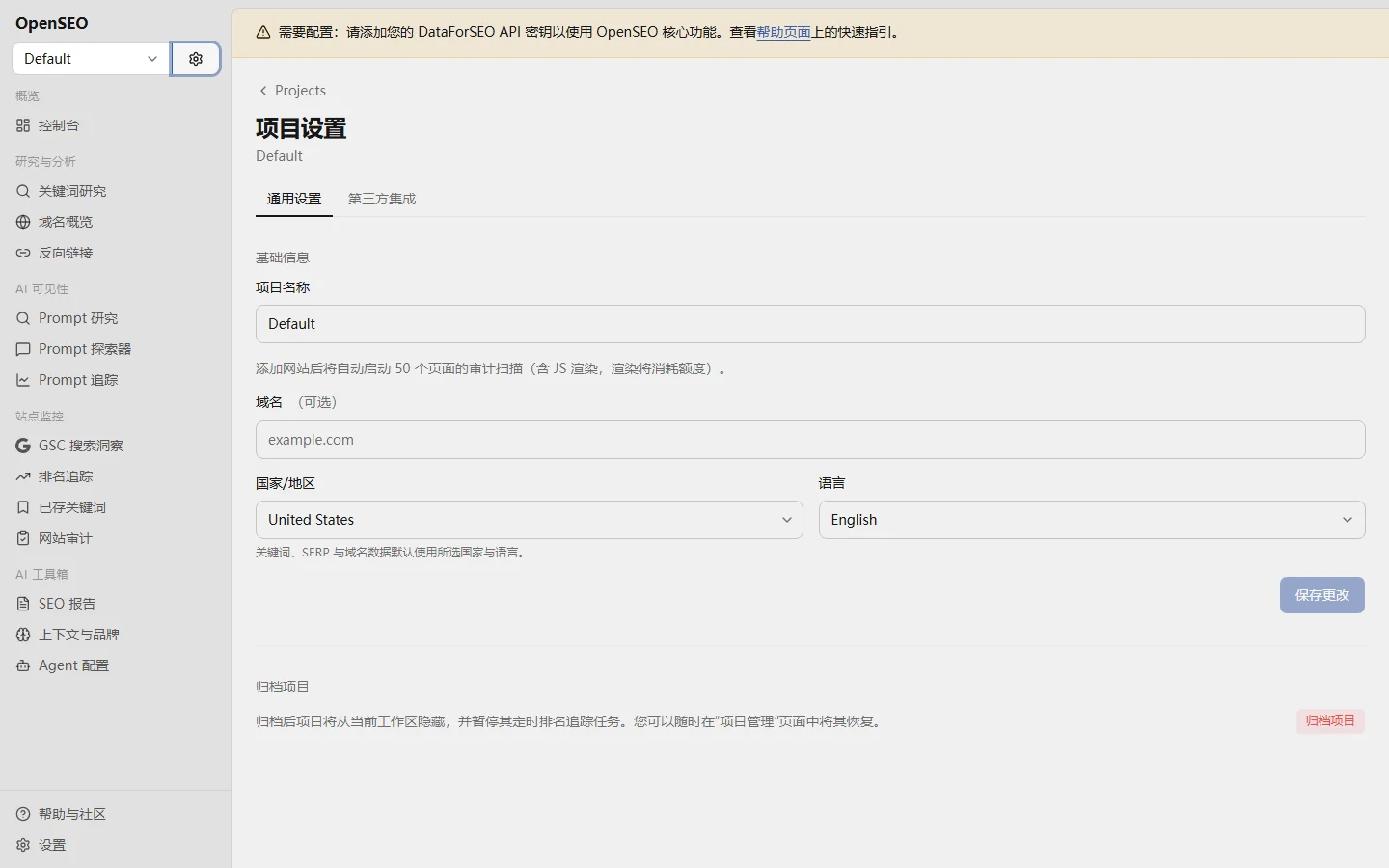Select the 通用设置 tab
This screenshot has height=868, width=1389.
coord(294,199)
